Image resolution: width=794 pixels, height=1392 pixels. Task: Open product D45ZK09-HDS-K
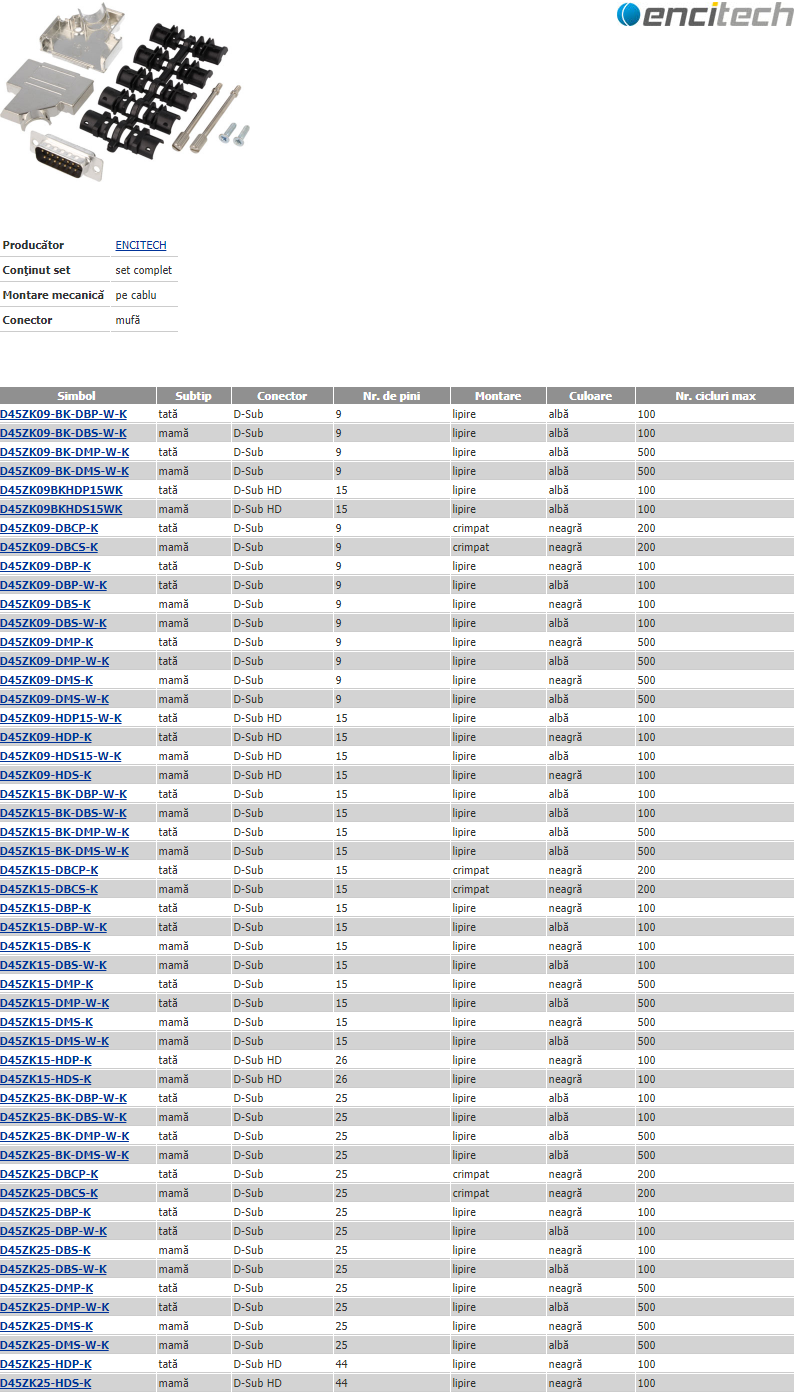click(x=46, y=775)
